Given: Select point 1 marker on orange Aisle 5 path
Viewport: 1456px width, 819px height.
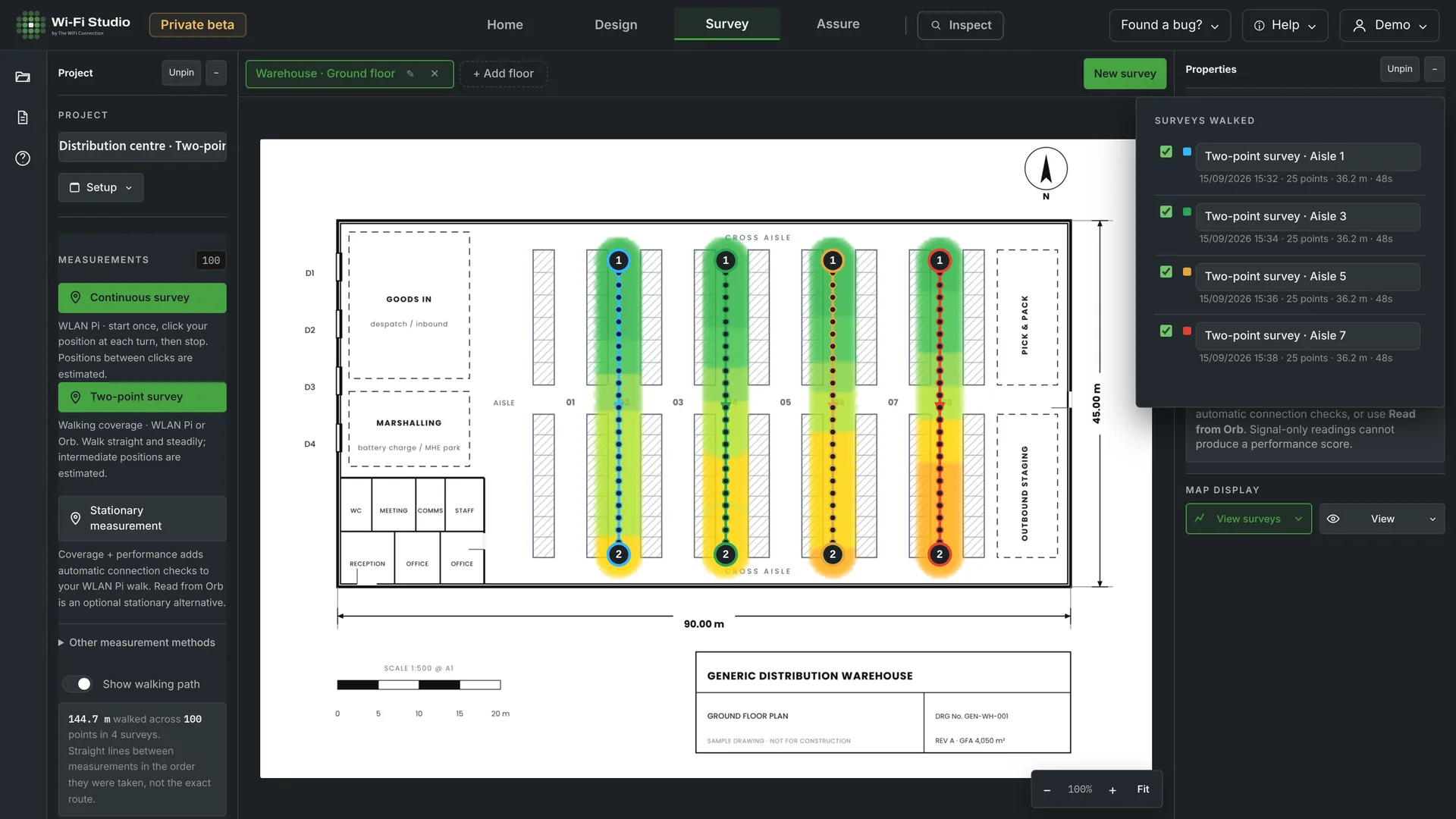Looking at the screenshot, I should pyautogui.click(x=833, y=261).
